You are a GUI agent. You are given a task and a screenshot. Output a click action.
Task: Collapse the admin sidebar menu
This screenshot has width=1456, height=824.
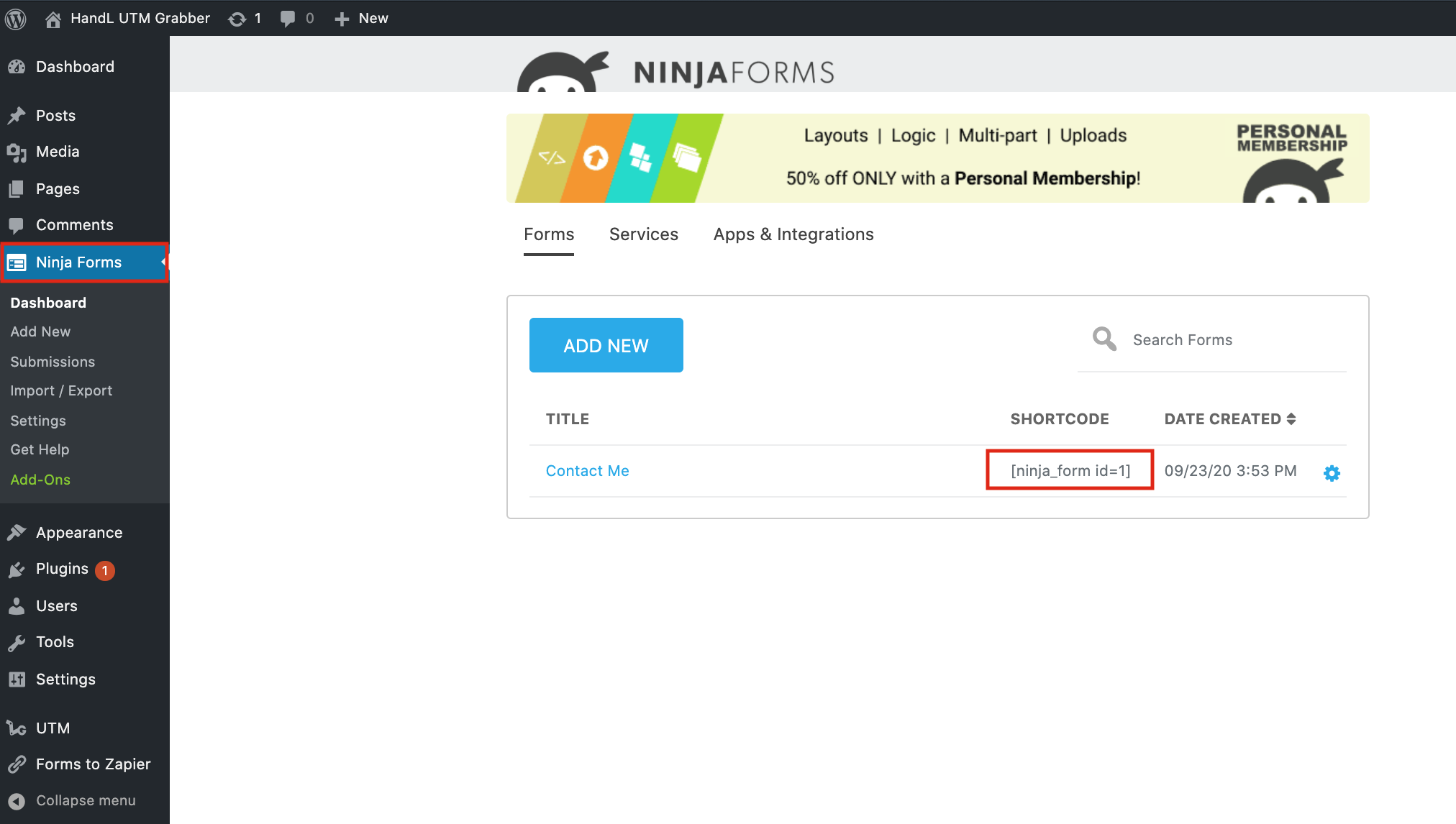[85, 800]
